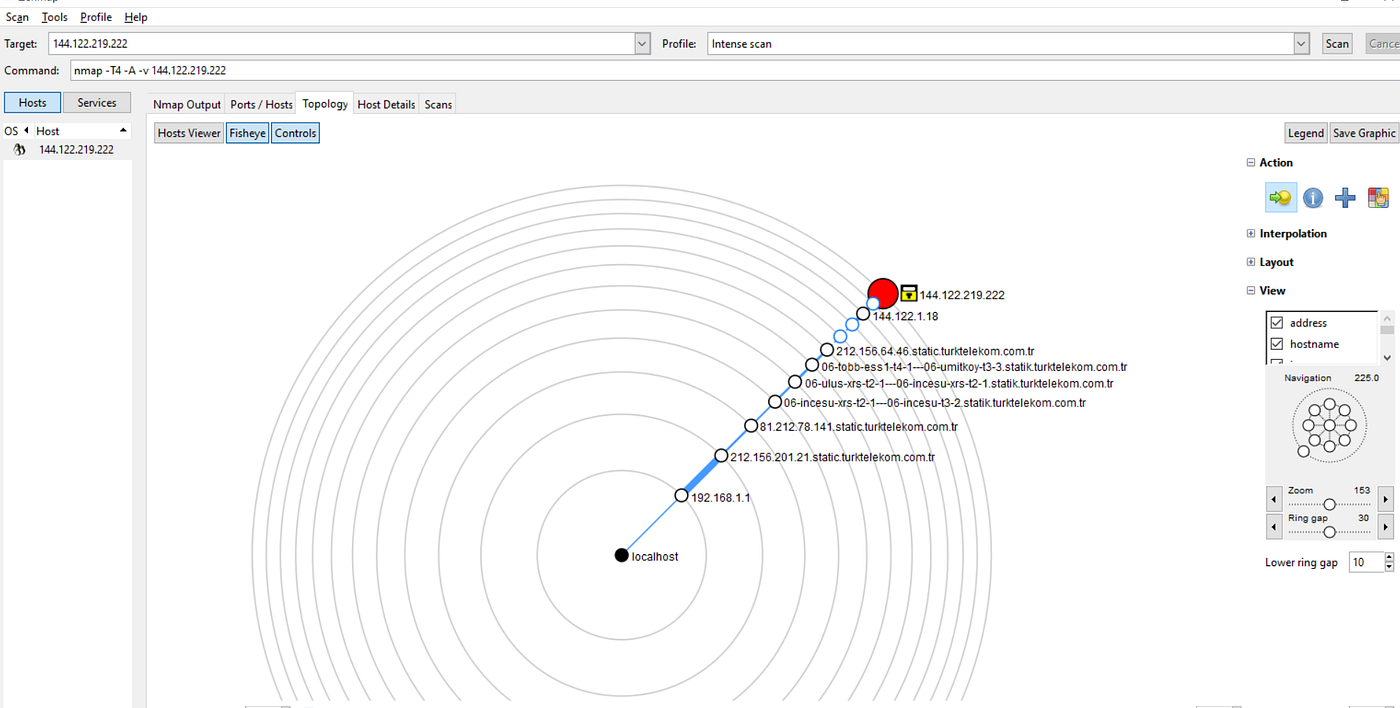This screenshot has width=1400, height=708.
Task: Click the red 144.122.219.222 host node
Action: tap(883, 294)
